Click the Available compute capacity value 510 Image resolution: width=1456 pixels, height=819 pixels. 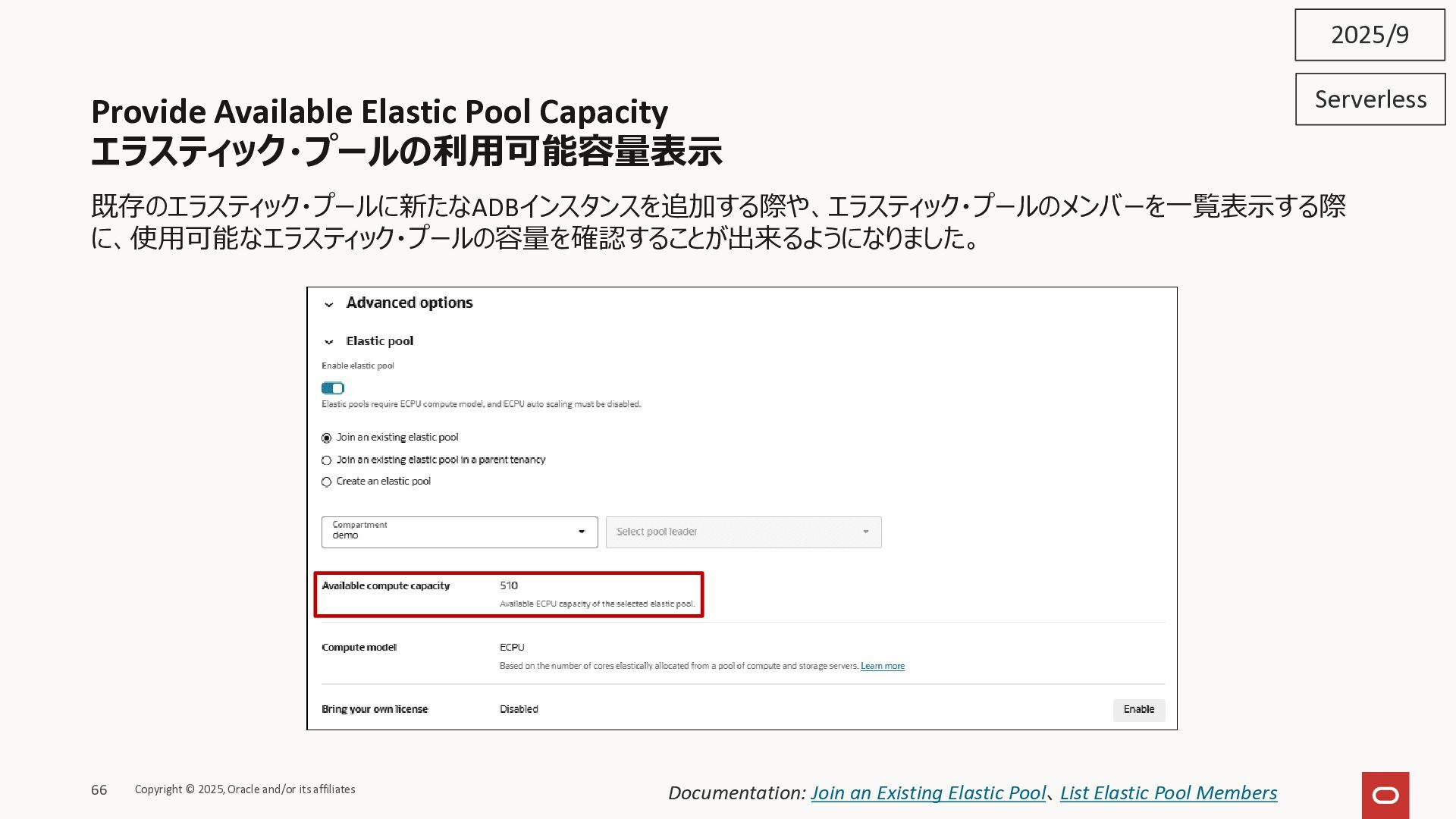509,586
